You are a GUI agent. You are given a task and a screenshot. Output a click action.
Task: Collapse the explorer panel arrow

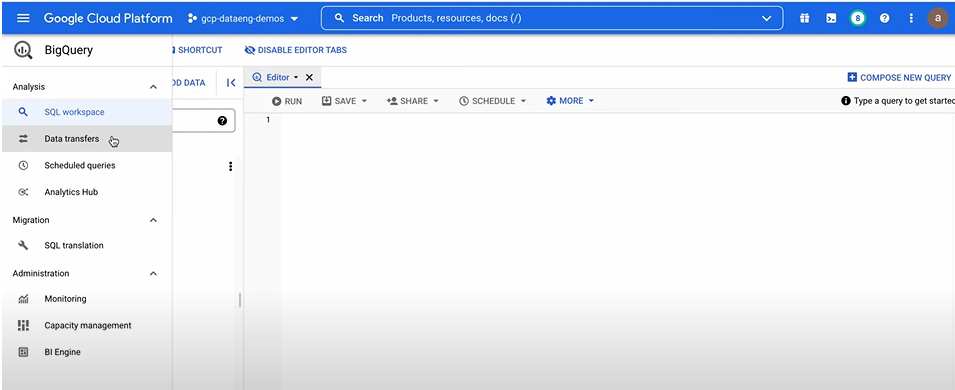[x=231, y=83]
